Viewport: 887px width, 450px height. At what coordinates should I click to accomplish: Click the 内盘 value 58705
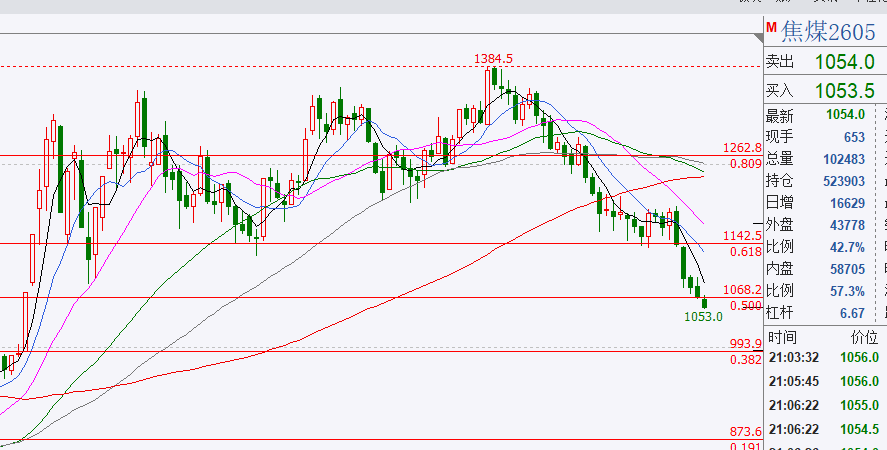(847, 269)
